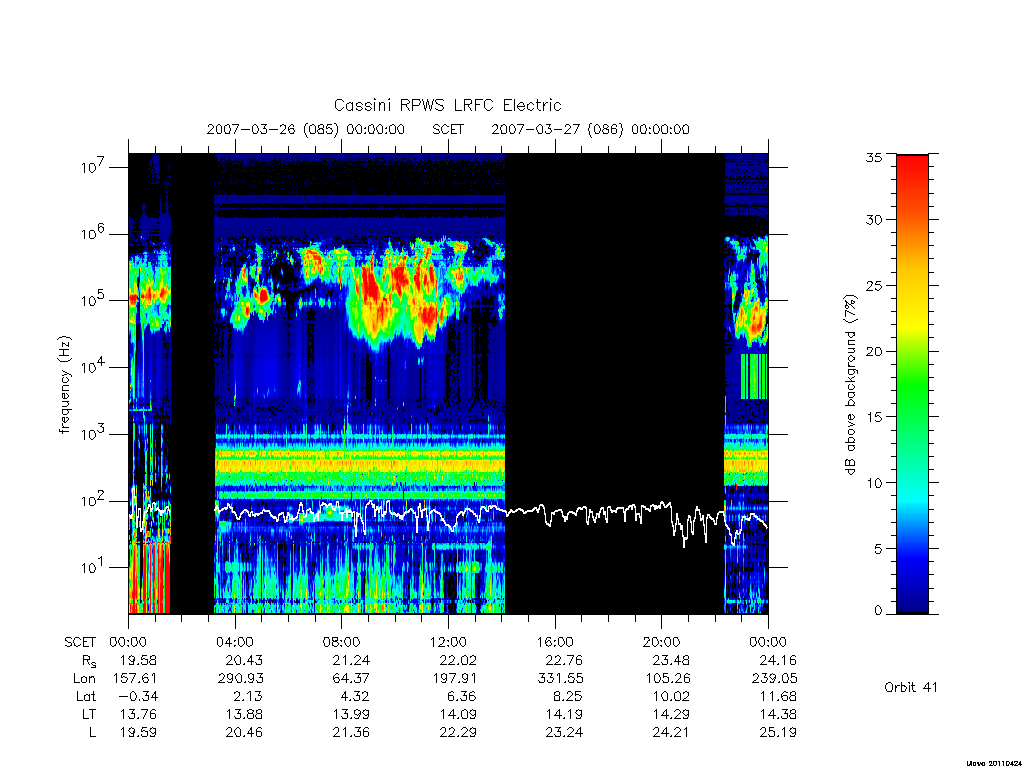The height and width of the screenshot is (768, 1024).
Task: Click end time '2007-03-27 (086) 00:00:00'
Action: (590, 129)
